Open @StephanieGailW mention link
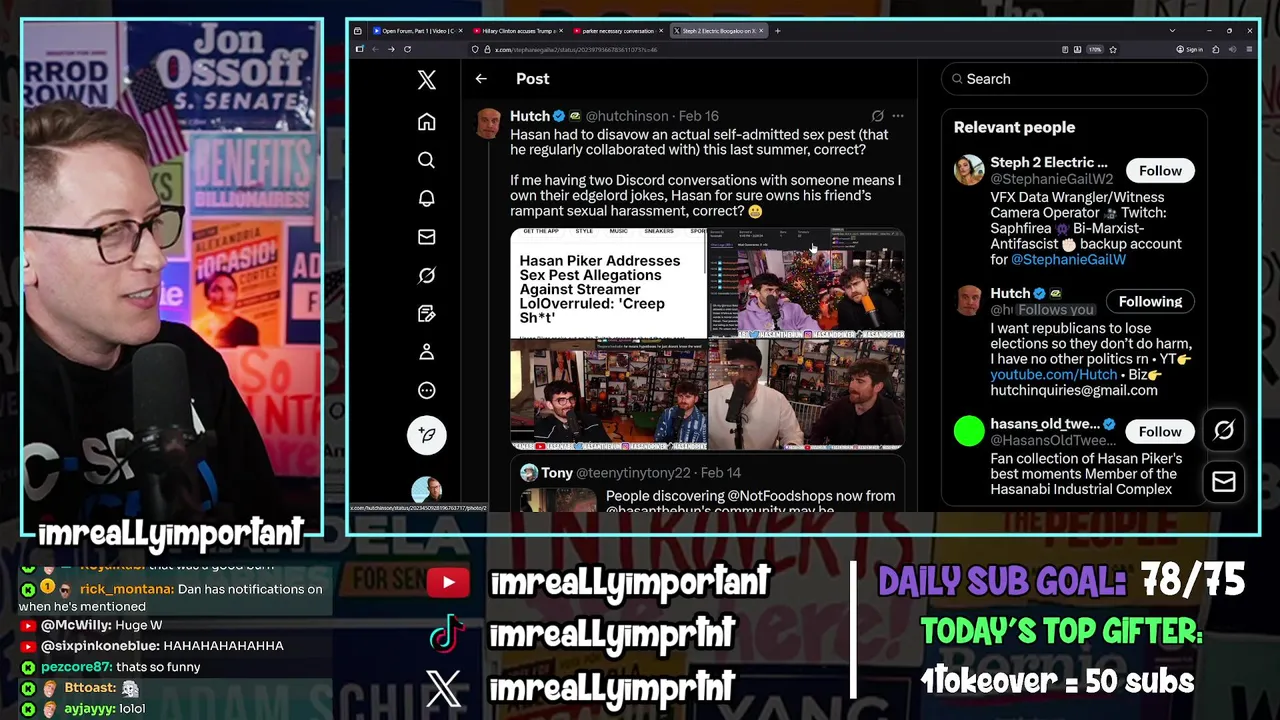 click(1068, 260)
